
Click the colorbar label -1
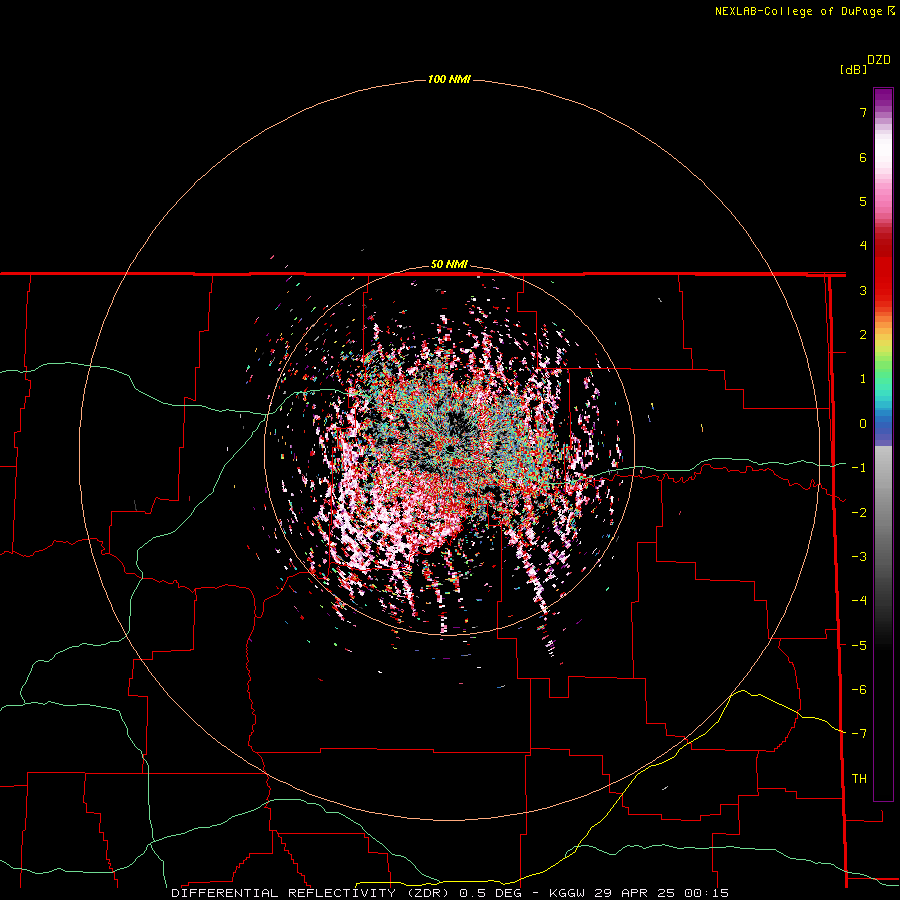click(859, 468)
